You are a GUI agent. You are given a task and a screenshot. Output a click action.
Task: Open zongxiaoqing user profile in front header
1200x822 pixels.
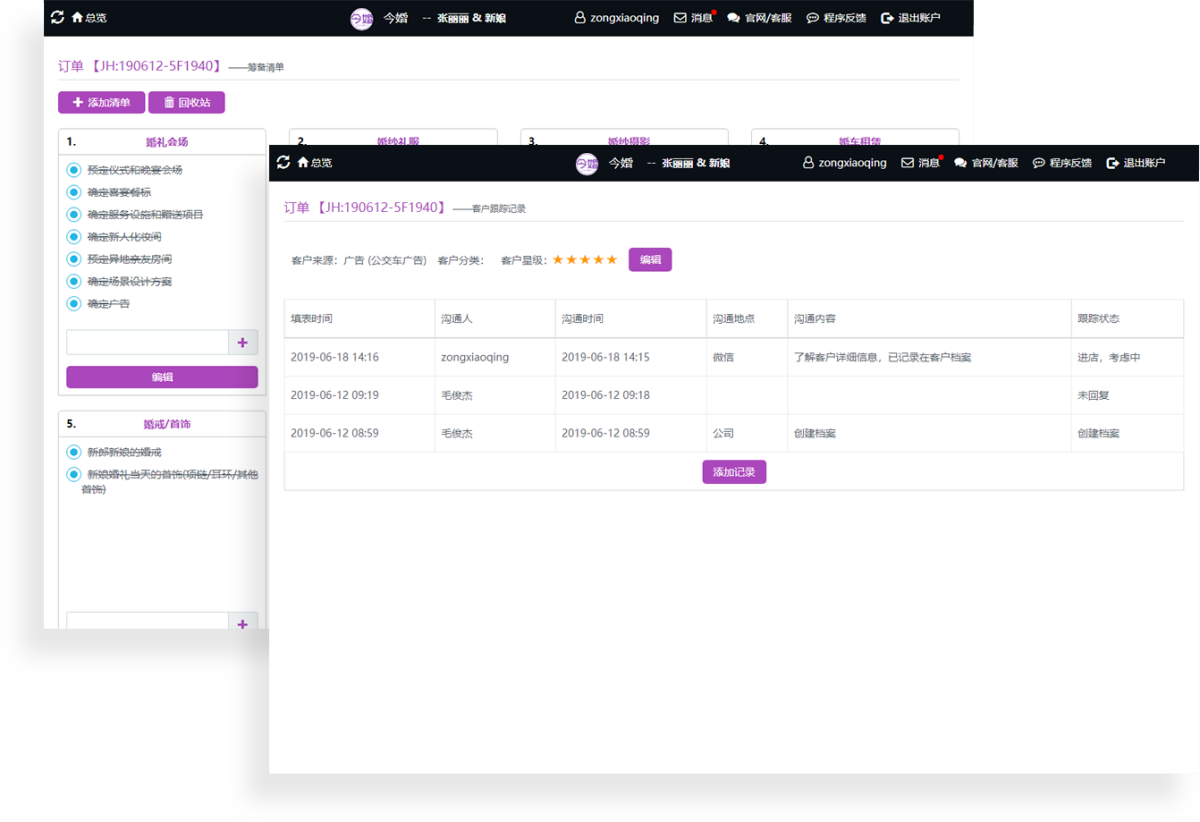point(845,163)
